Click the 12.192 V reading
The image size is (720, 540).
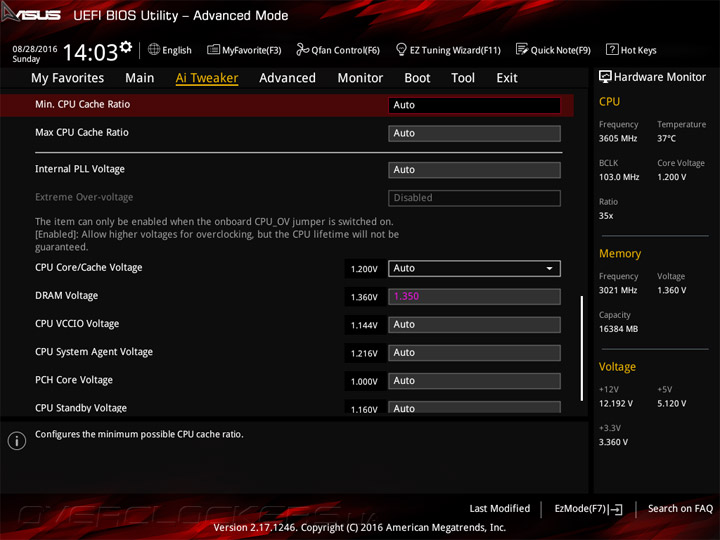click(x=616, y=404)
